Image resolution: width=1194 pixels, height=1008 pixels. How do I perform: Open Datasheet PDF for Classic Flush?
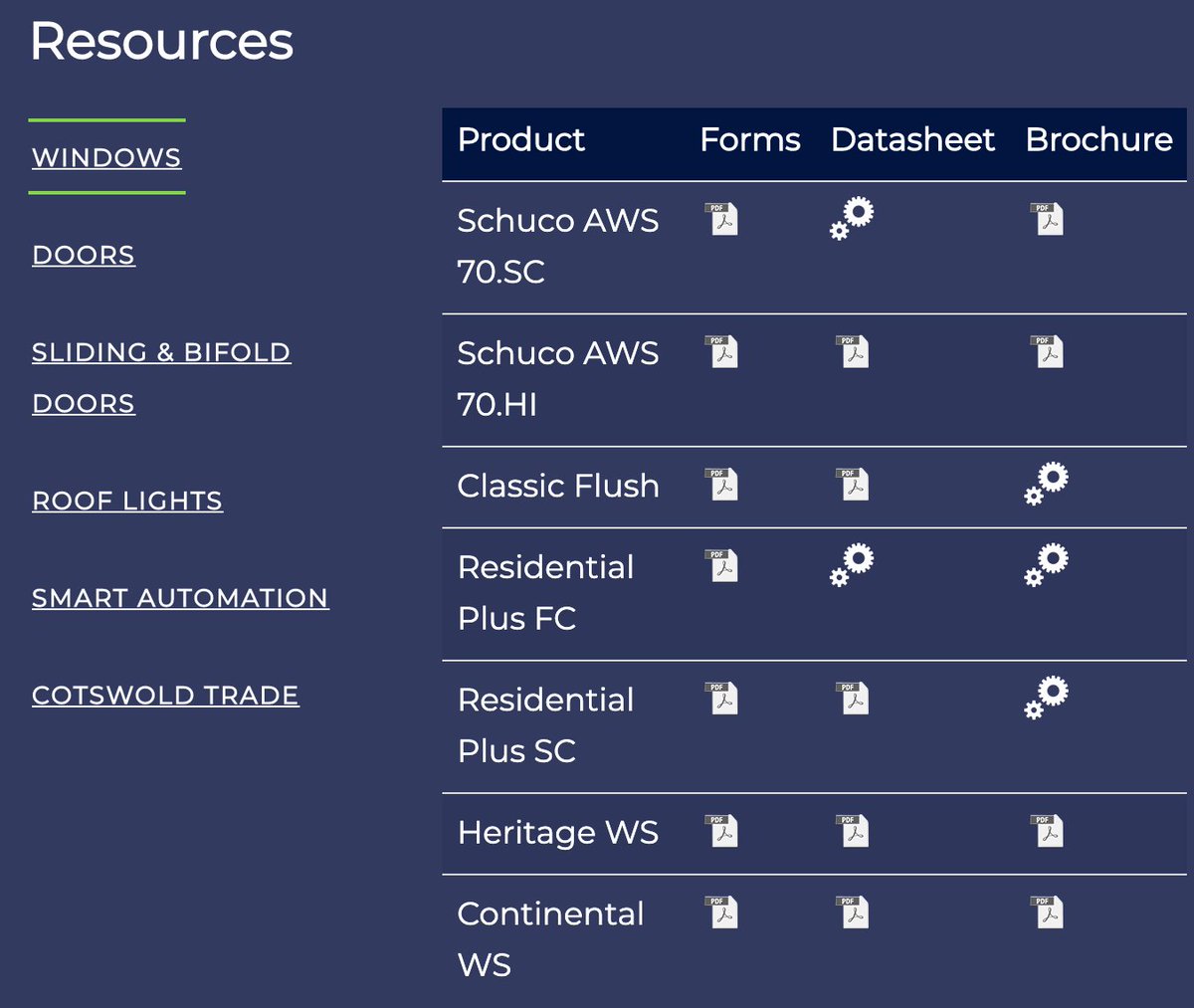[x=852, y=484]
